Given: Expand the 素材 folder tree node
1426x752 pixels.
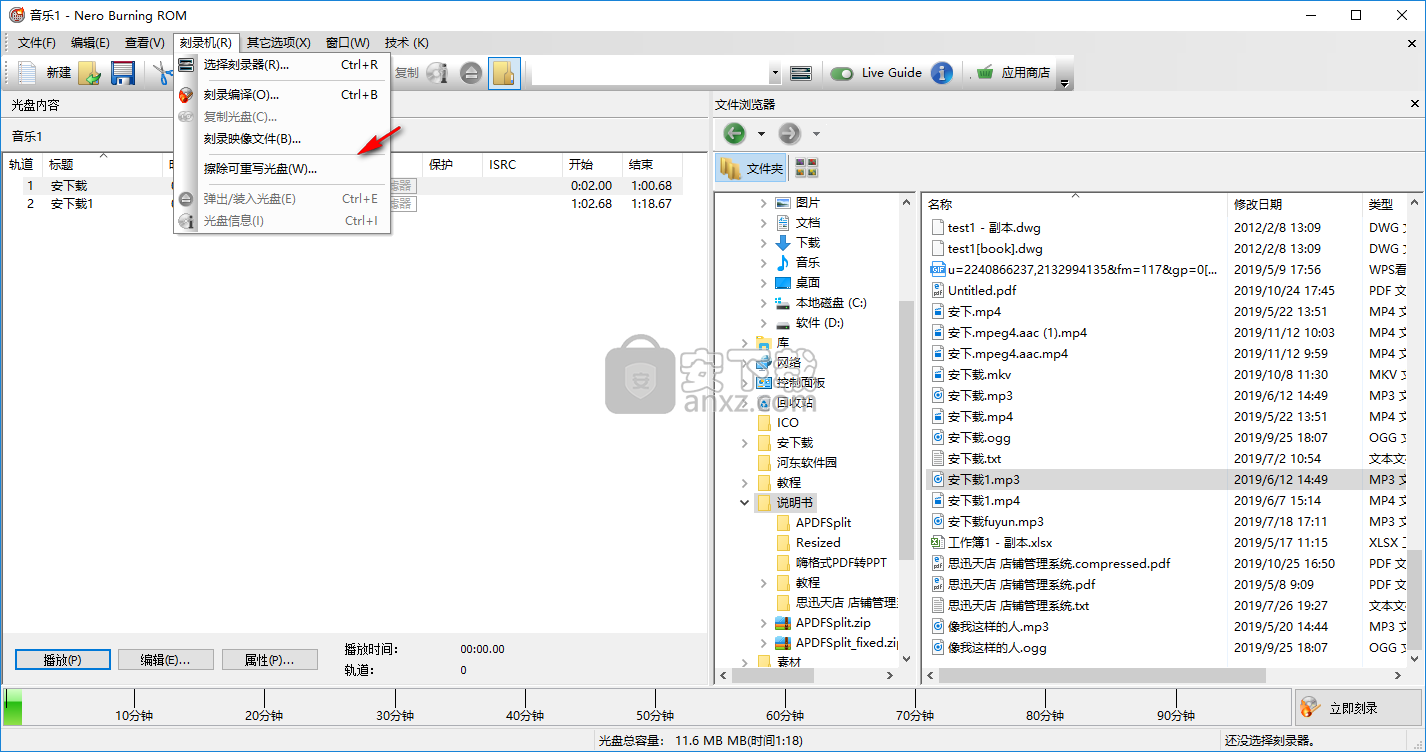Looking at the screenshot, I should point(745,662).
